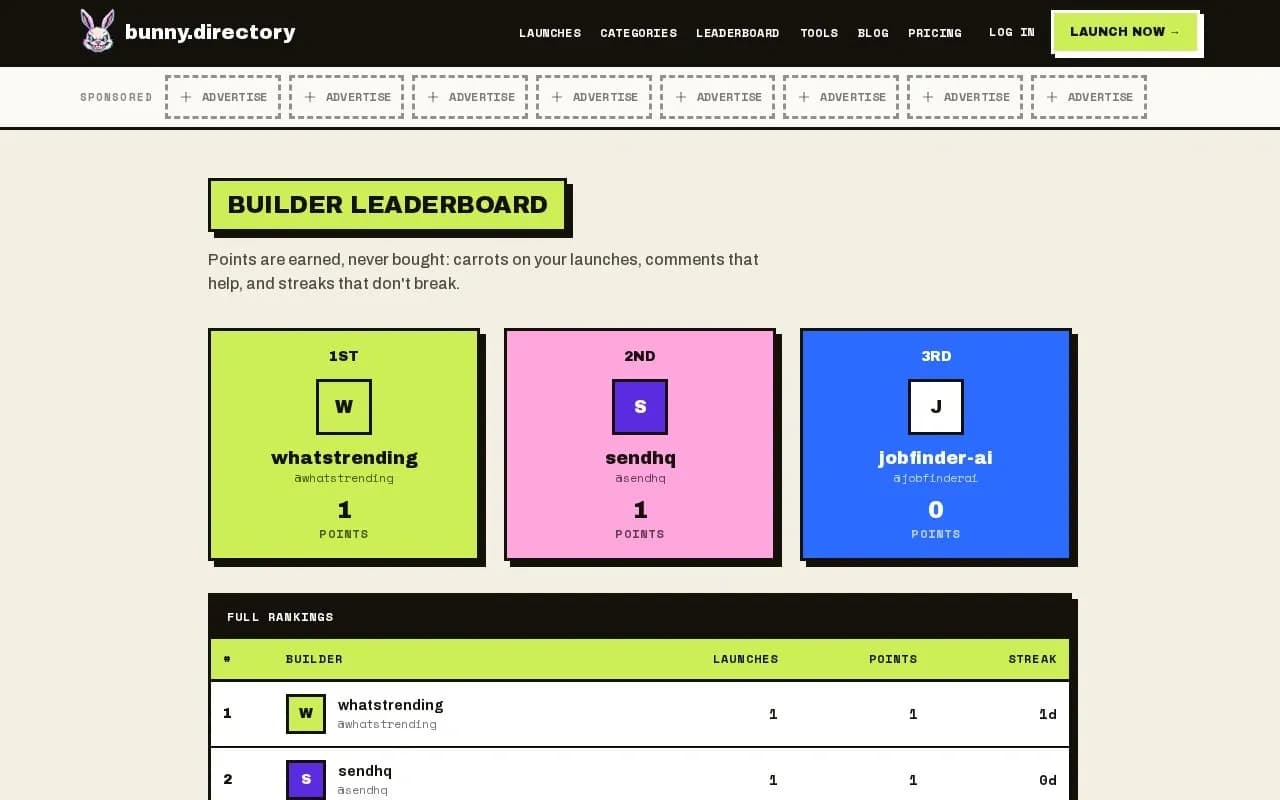
Task: Click the 0 points value on the jobfinder-ai card
Action: tap(936, 510)
